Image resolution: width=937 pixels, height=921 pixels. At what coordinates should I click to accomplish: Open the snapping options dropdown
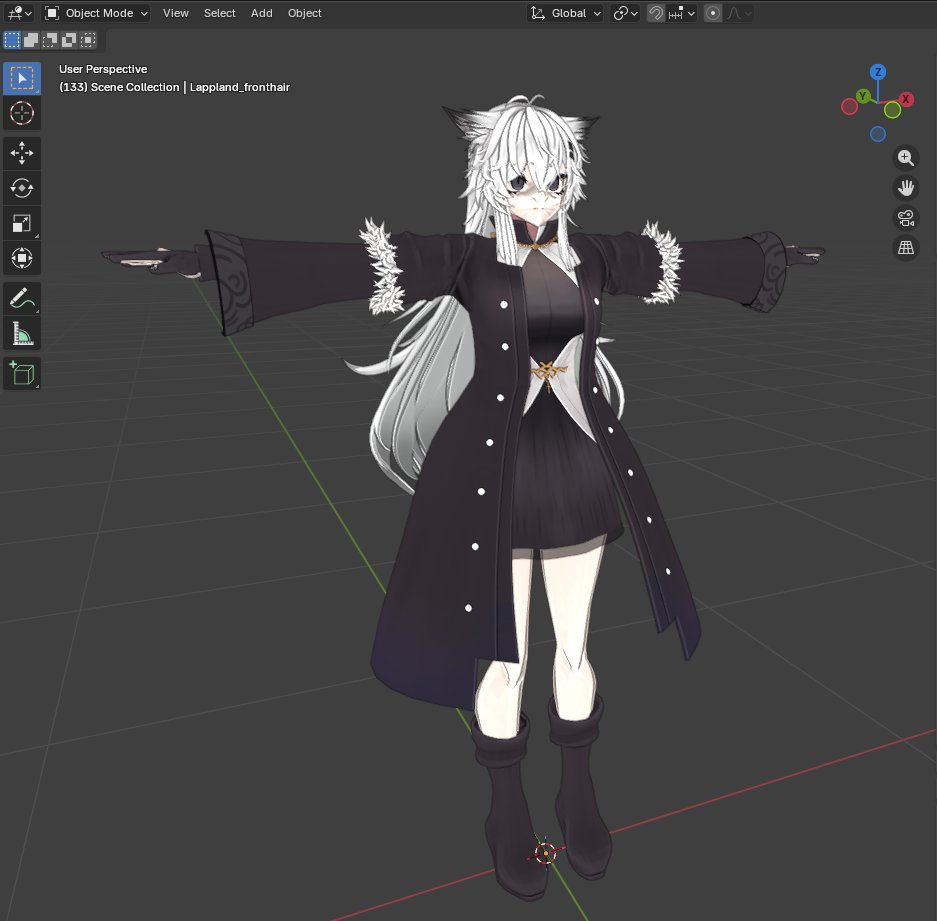tap(682, 13)
